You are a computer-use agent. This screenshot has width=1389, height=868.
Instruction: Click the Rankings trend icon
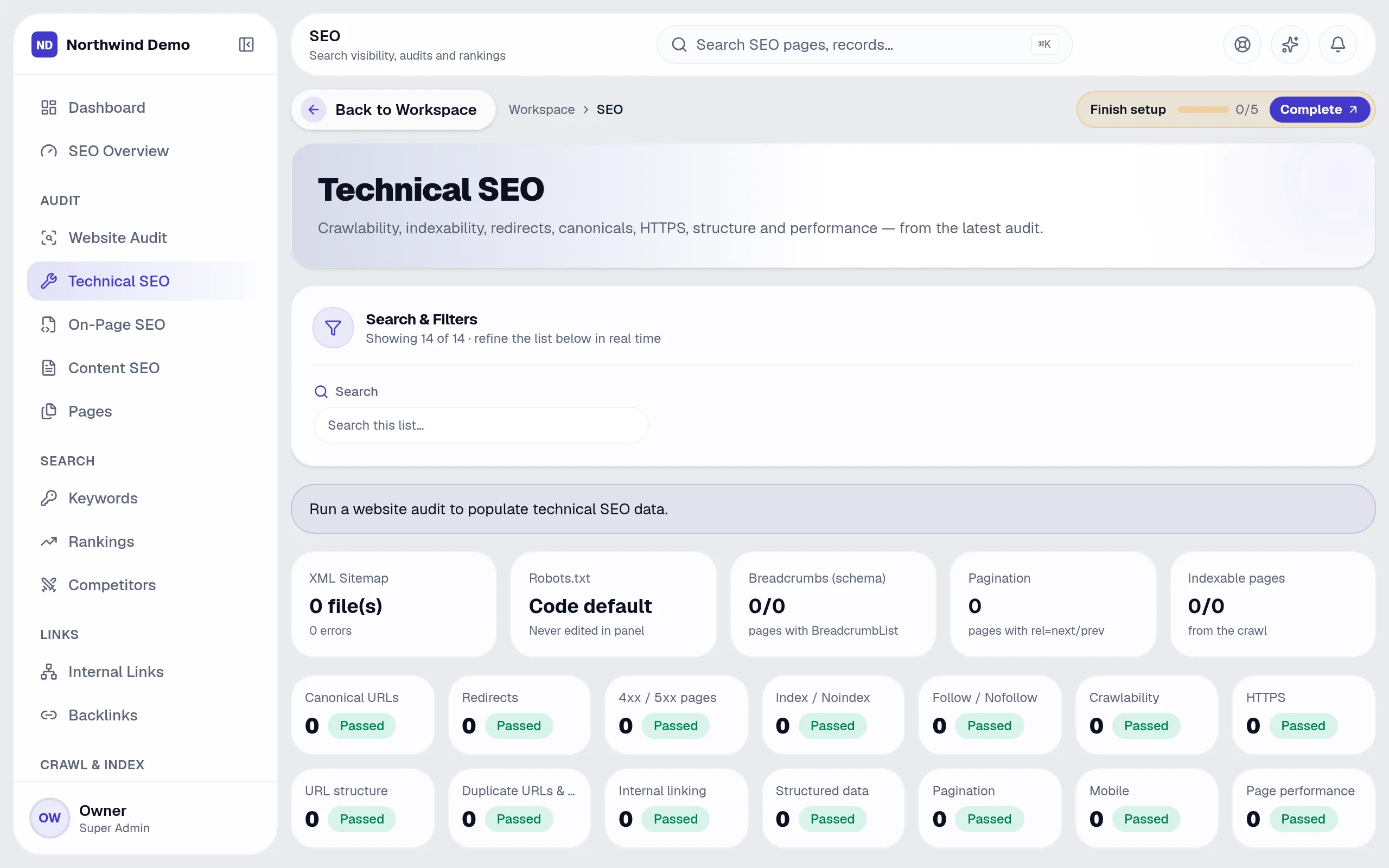49,541
